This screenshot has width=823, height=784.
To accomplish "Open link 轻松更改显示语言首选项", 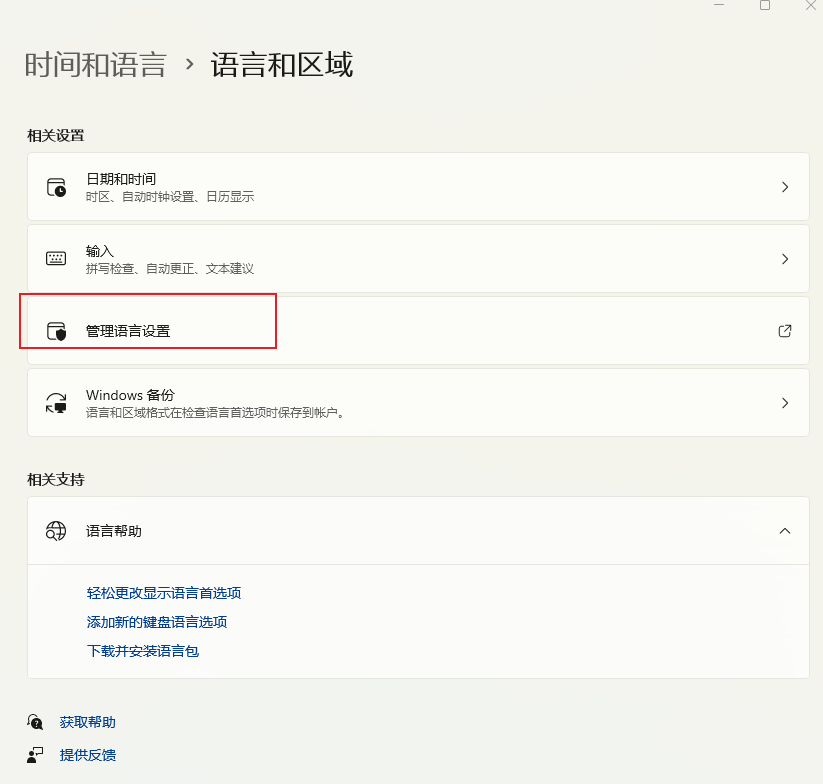I will (x=164, y=593).
